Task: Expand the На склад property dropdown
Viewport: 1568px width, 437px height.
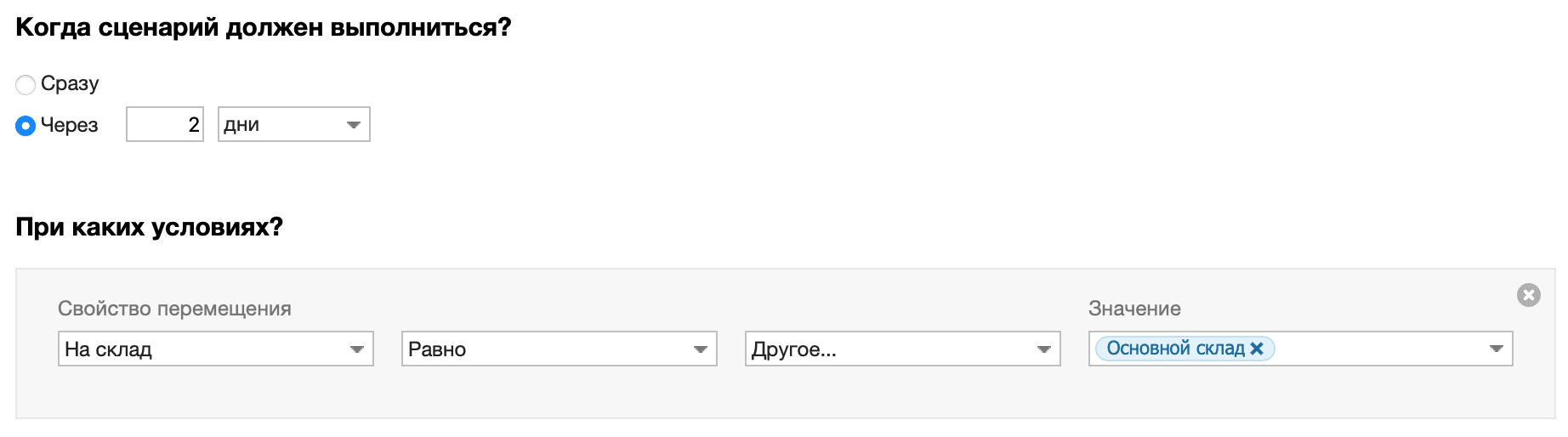Action: click(x=215, y=349)
